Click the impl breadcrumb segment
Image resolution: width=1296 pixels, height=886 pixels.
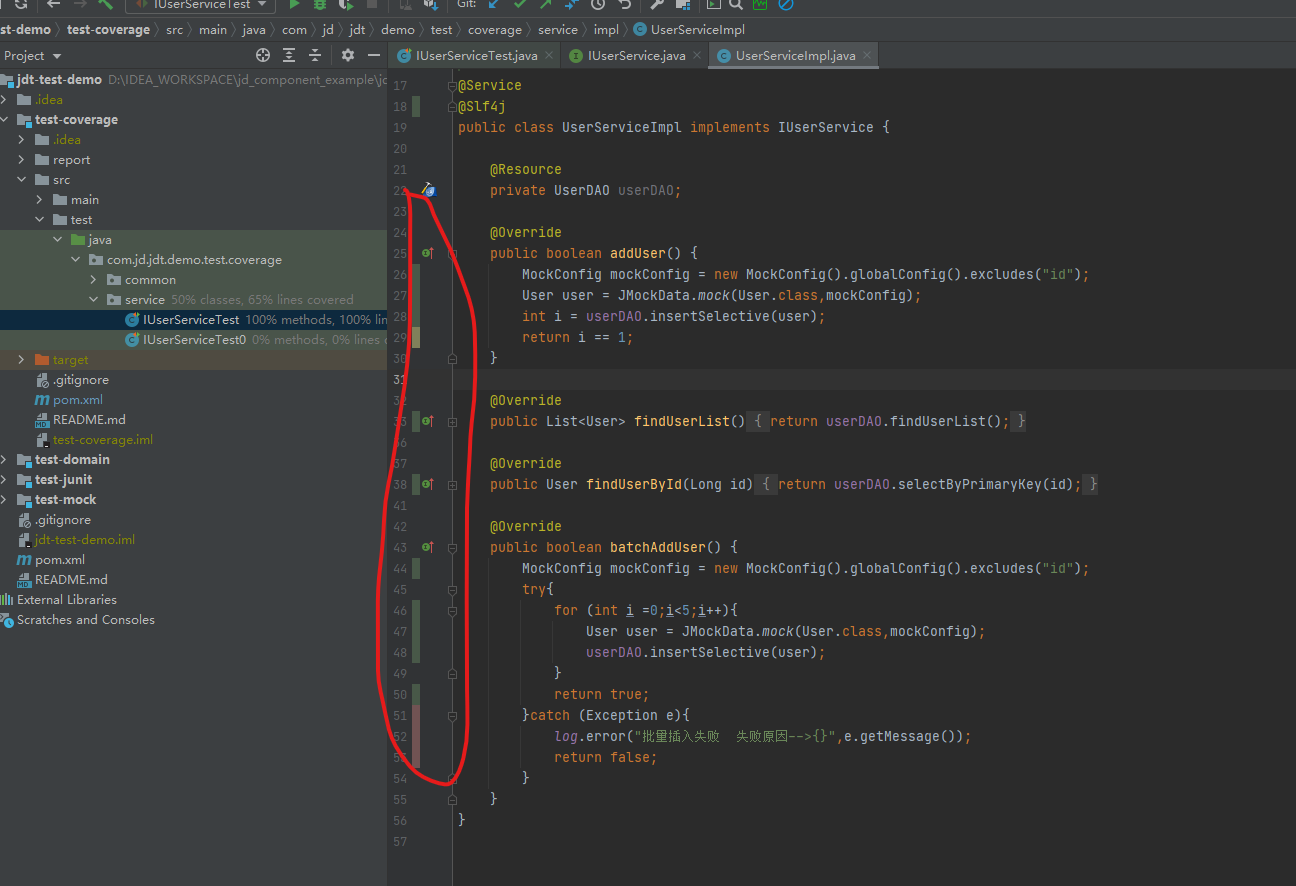click(606, 30)
